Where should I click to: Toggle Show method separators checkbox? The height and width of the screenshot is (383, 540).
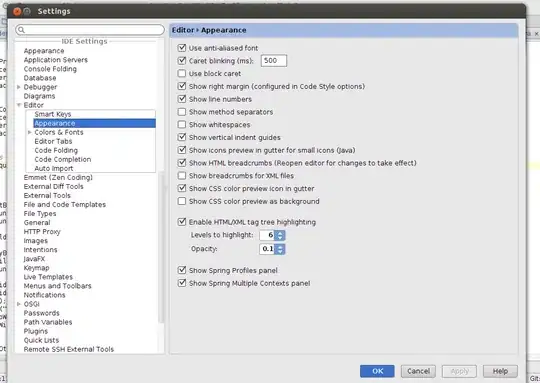point(181,112)
